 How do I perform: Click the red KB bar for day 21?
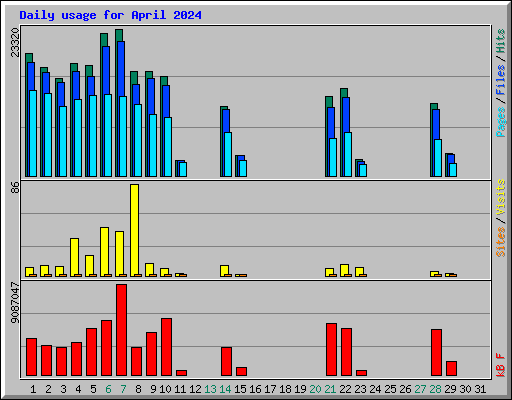pyautogui.click(x=331, y=349)
